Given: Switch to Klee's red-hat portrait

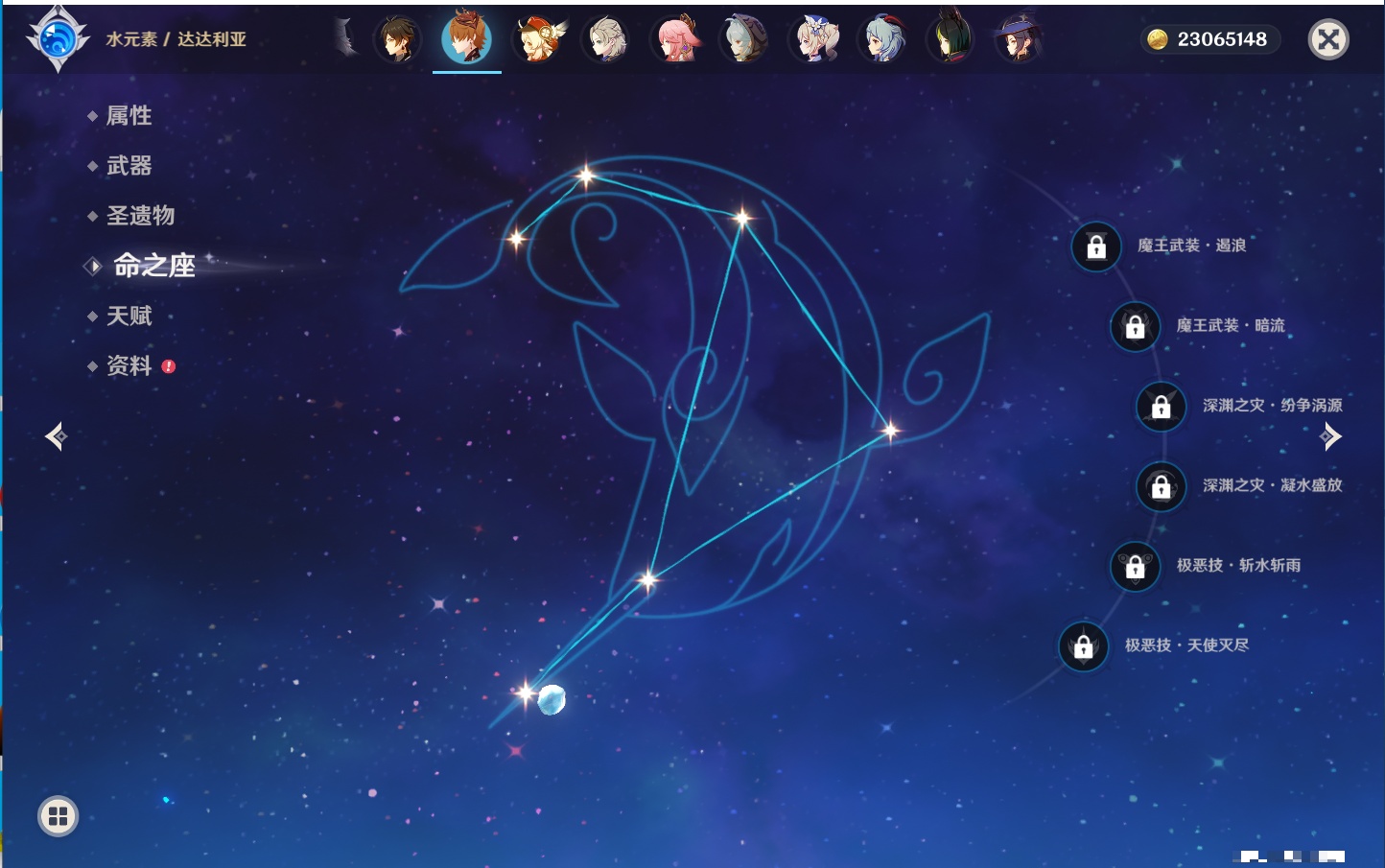Looking at the screenshot, I should point(538,39).
